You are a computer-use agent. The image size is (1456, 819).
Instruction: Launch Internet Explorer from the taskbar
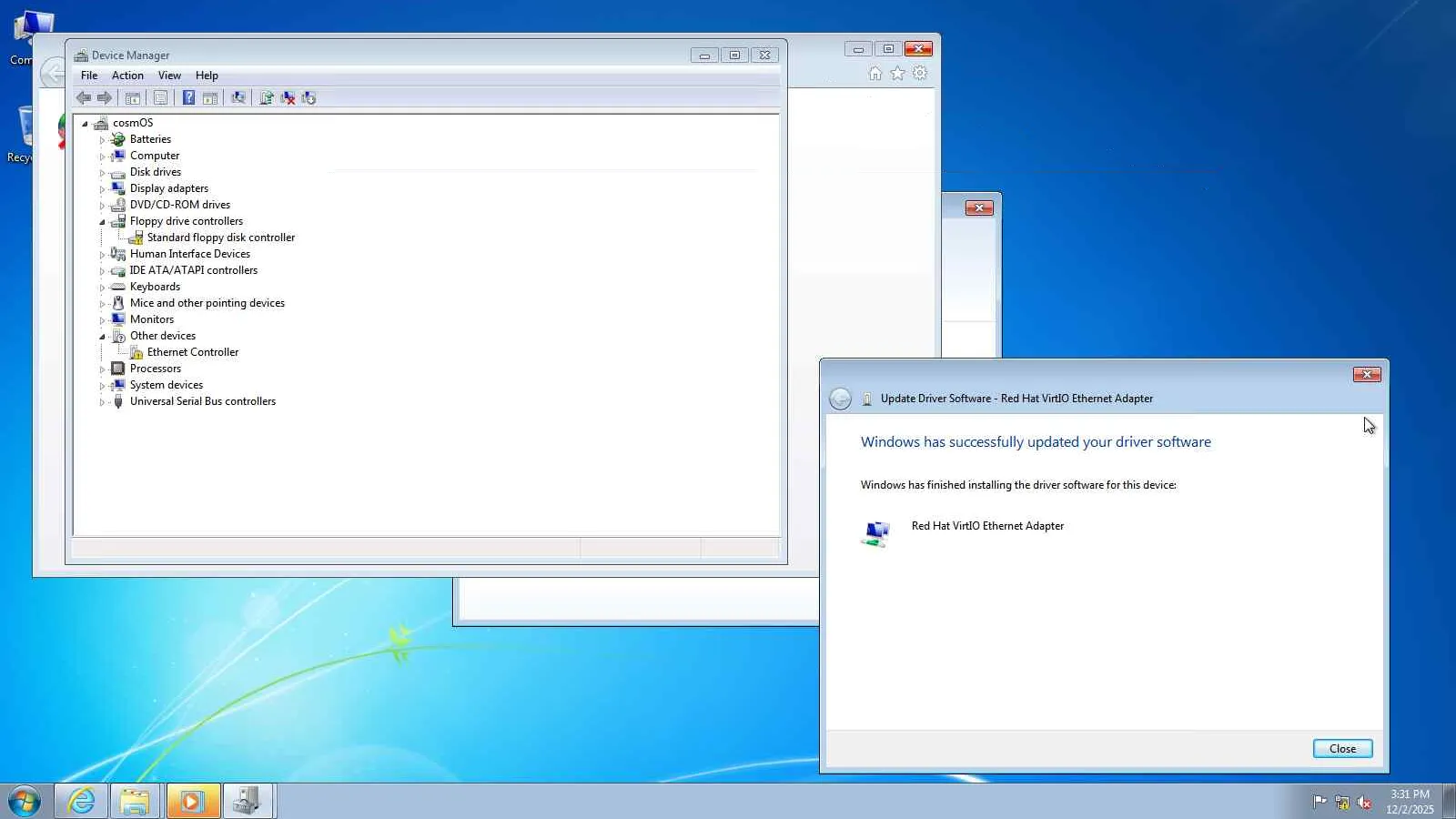pos(81,802)
